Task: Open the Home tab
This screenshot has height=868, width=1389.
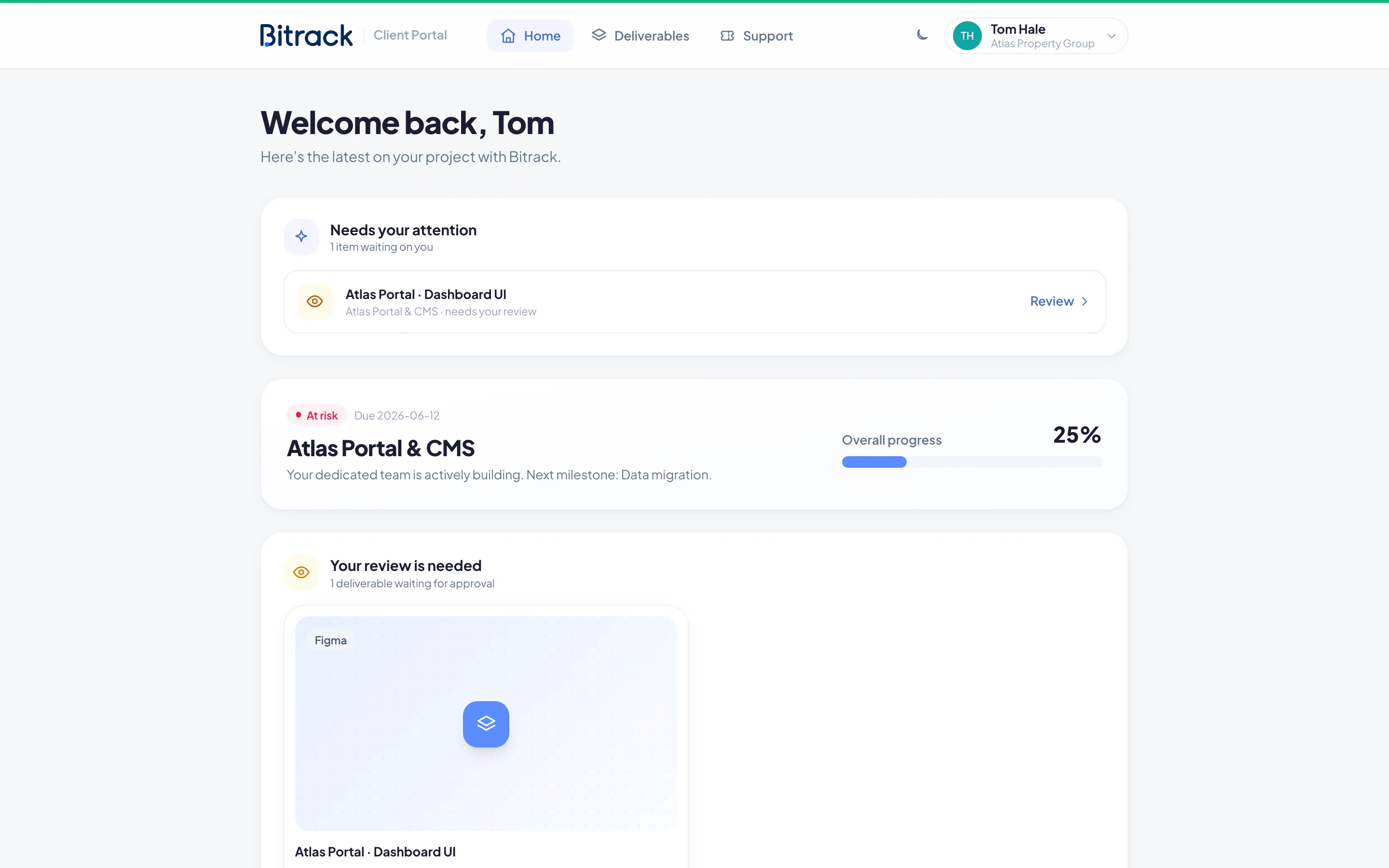Action: [x=531, y=36]
